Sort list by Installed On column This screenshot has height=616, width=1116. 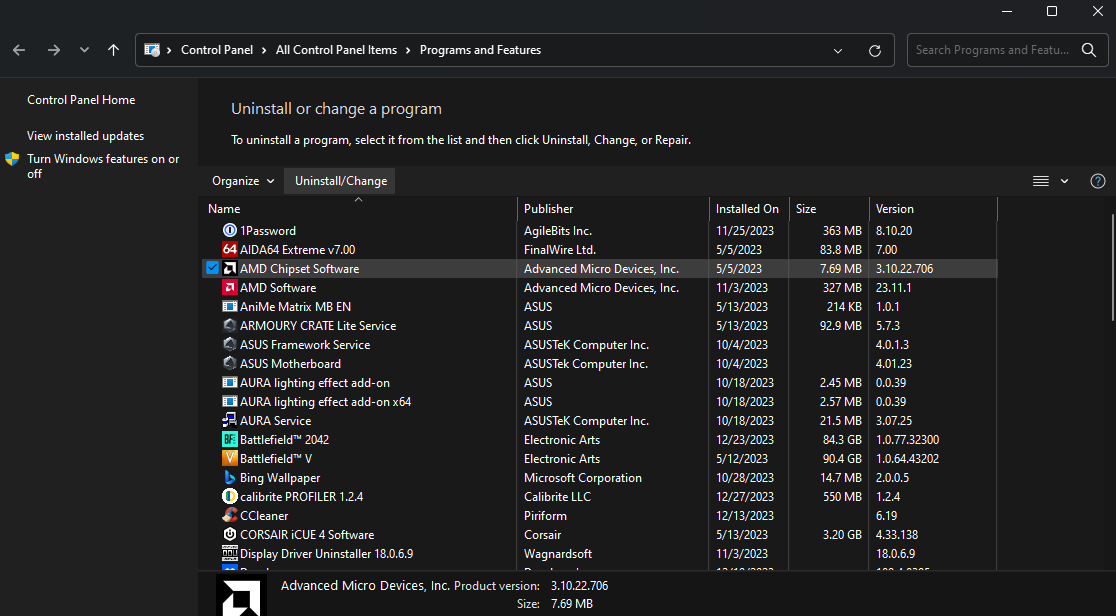(747, 209)
